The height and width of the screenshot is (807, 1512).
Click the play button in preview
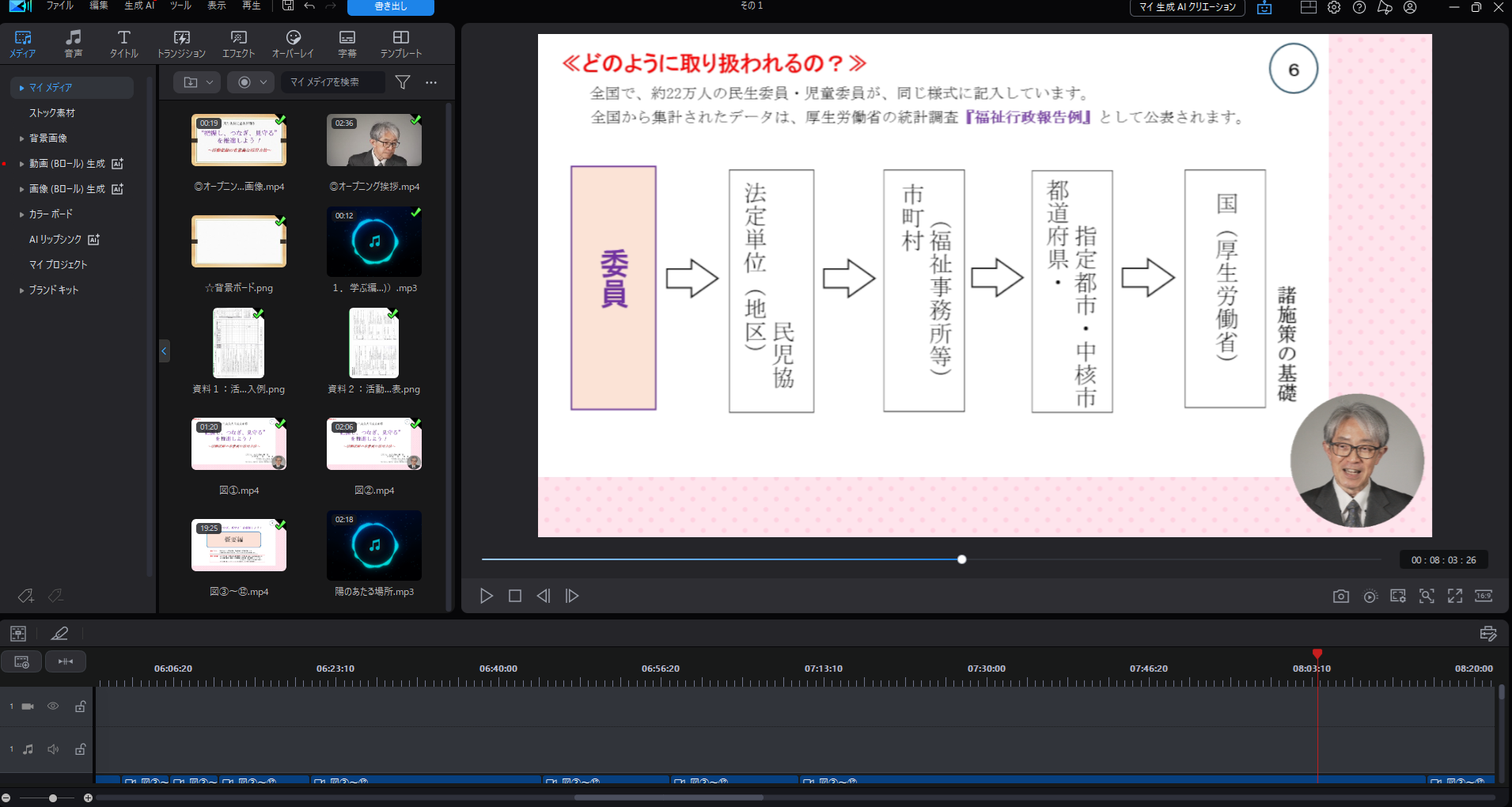pos(487,597)
